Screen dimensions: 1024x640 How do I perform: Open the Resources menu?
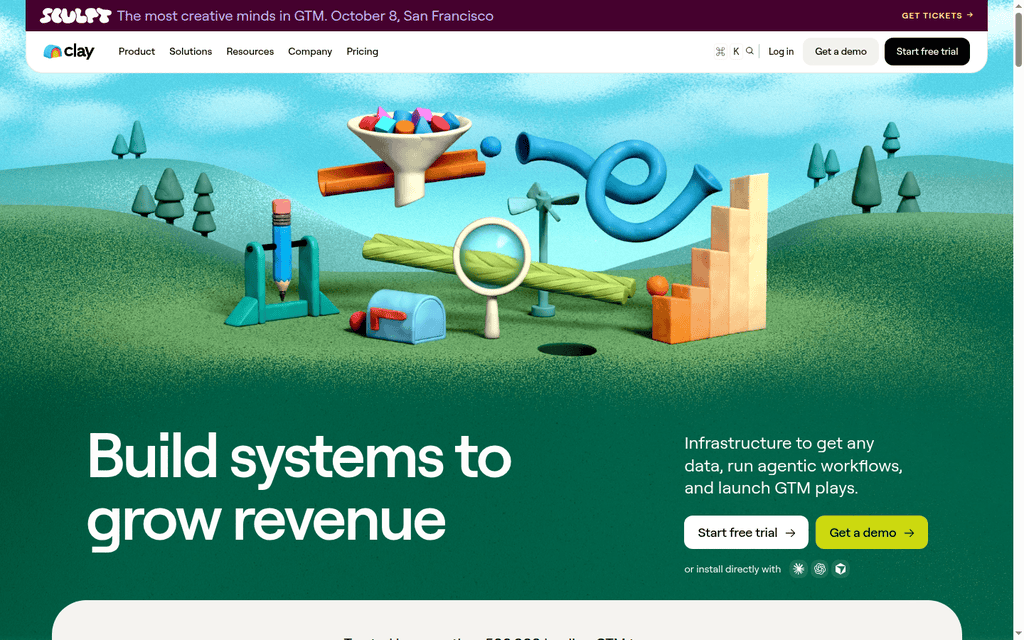(250, 52)
